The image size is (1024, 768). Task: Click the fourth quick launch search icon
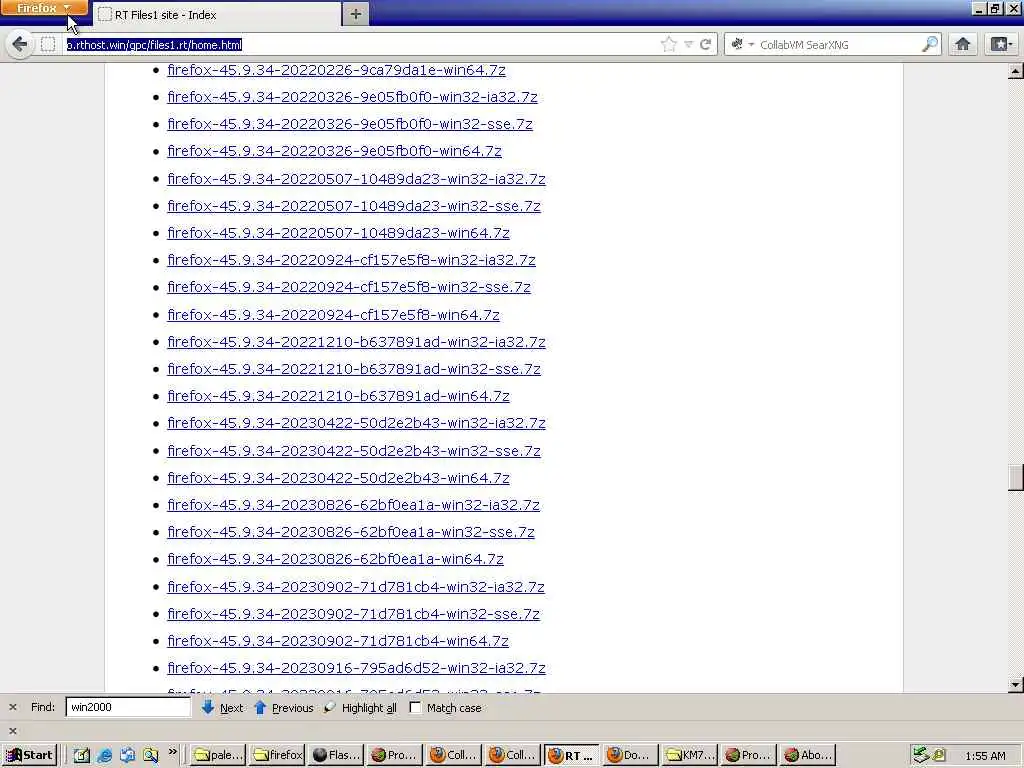[151, 755]
